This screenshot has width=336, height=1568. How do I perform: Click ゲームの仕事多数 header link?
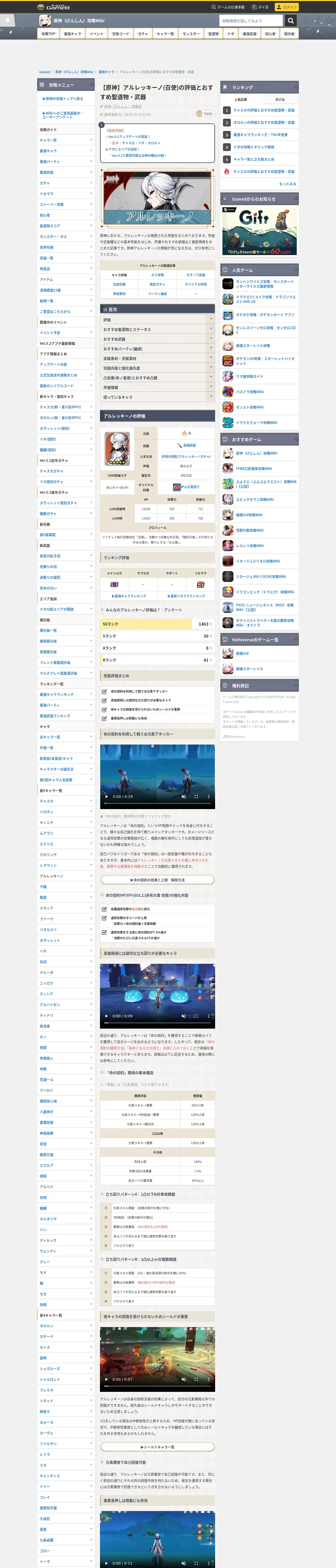228,7
